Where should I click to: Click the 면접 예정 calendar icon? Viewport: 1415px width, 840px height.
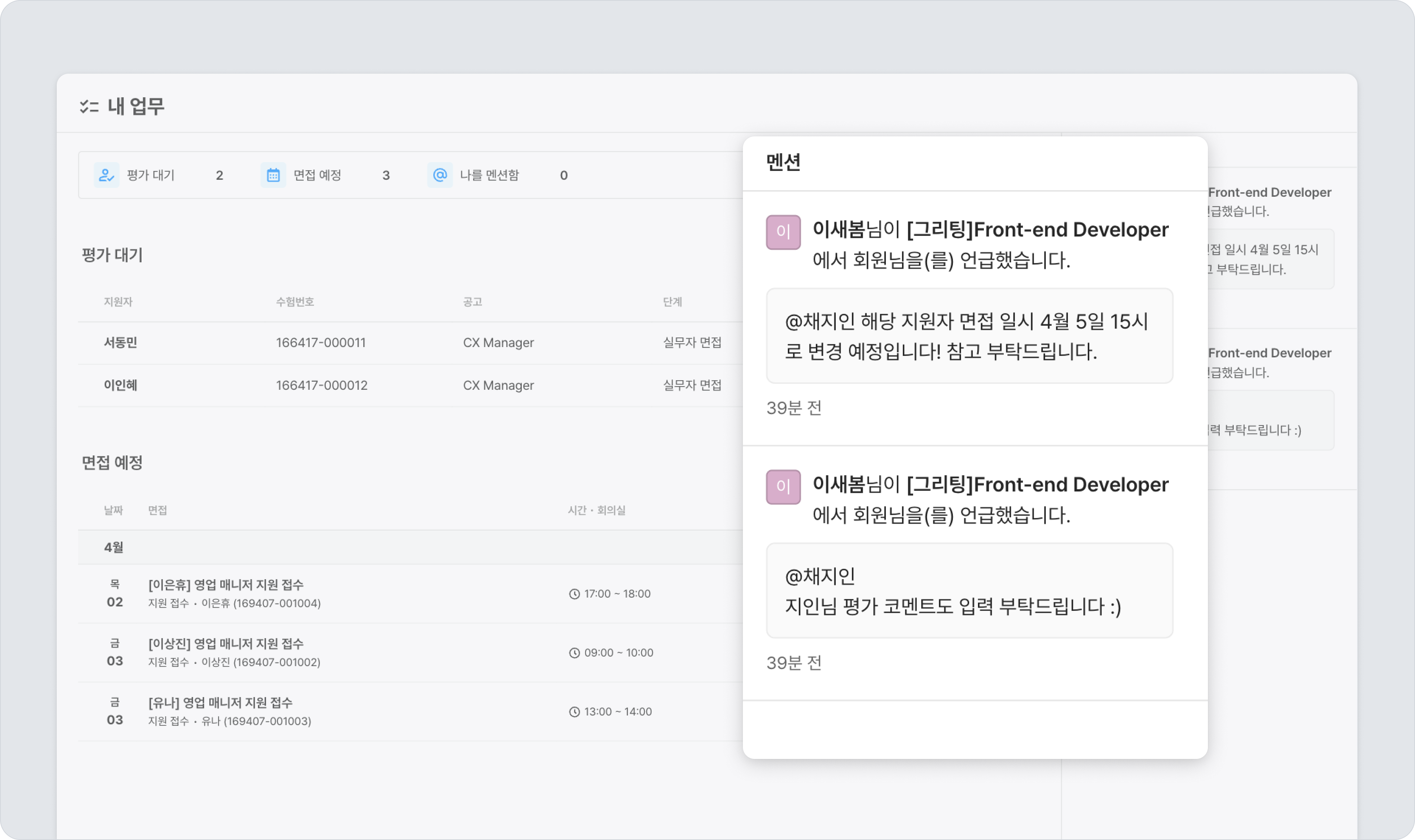click(273, 175)
